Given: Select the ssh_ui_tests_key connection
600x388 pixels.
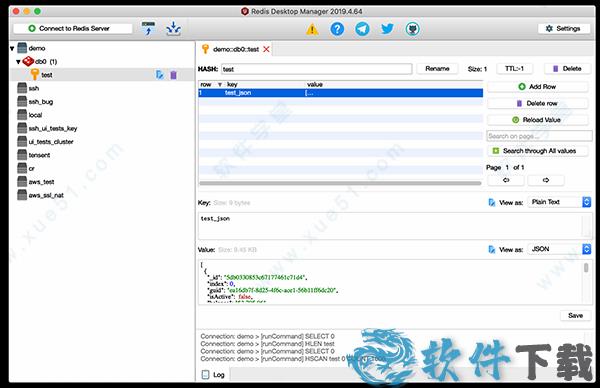Looking at the screenshot, I should coord(53,129).
